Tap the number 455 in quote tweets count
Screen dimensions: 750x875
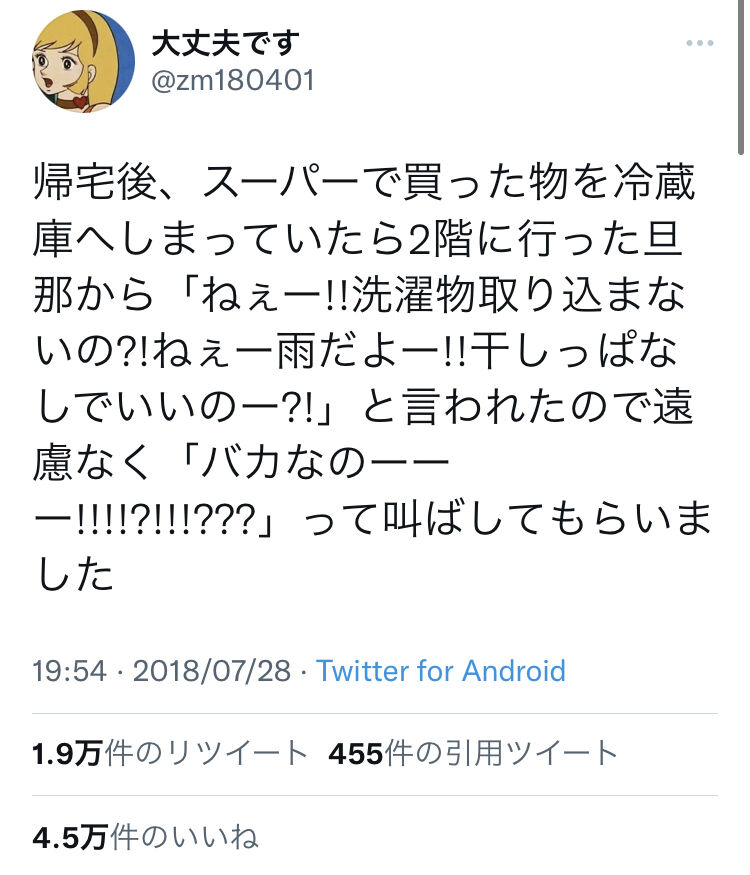click(x=356, y=754)
